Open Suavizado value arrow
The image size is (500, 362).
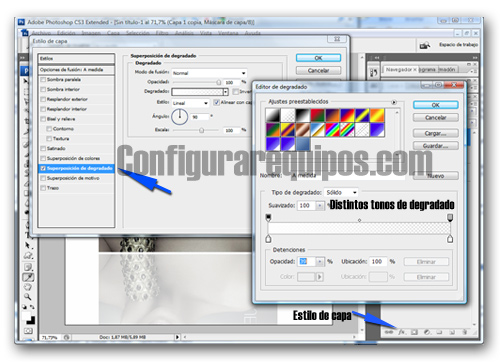tap(319, 206)
